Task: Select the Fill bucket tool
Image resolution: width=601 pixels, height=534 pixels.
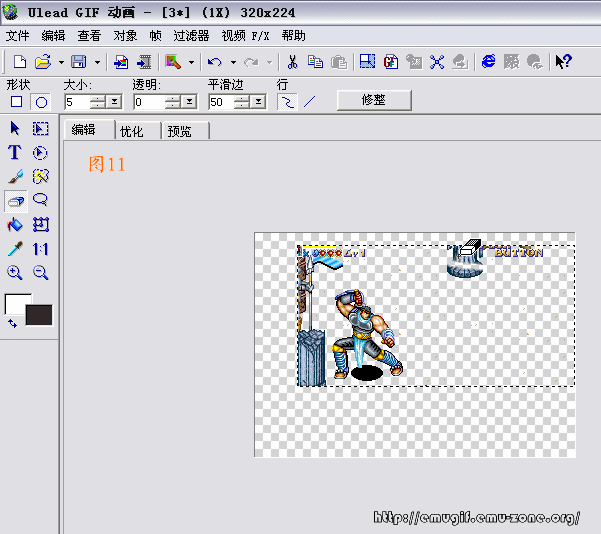Action: 15,225
